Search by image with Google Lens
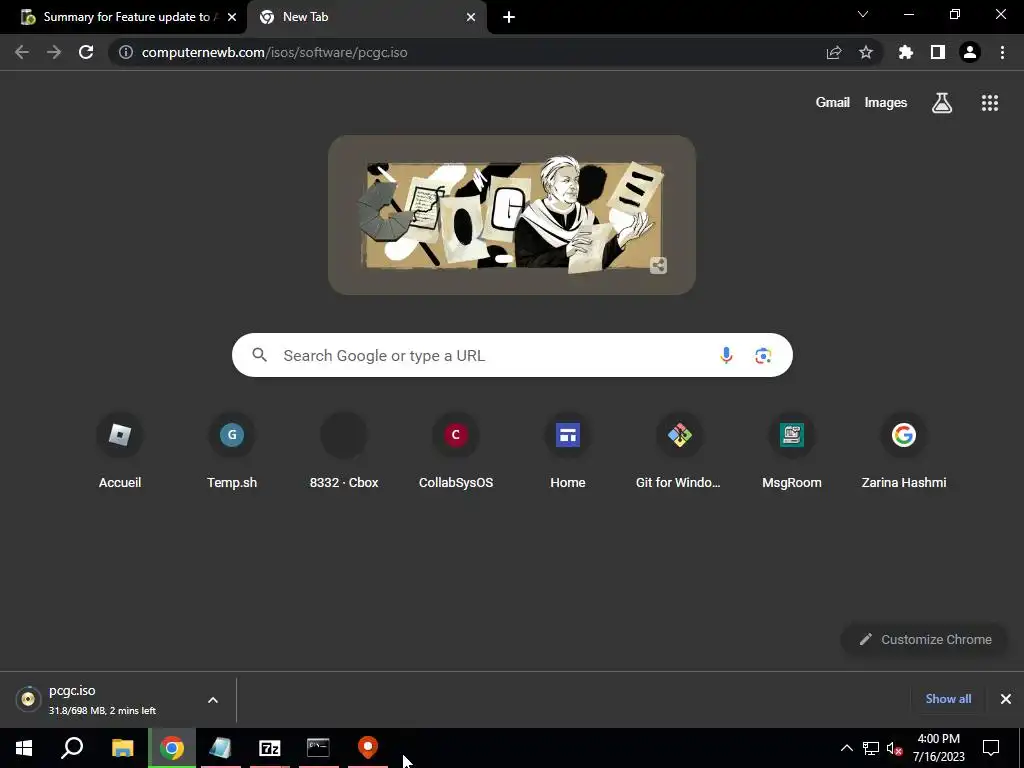This screenshot has width=1024, height=768. click(x=763, y=355)
